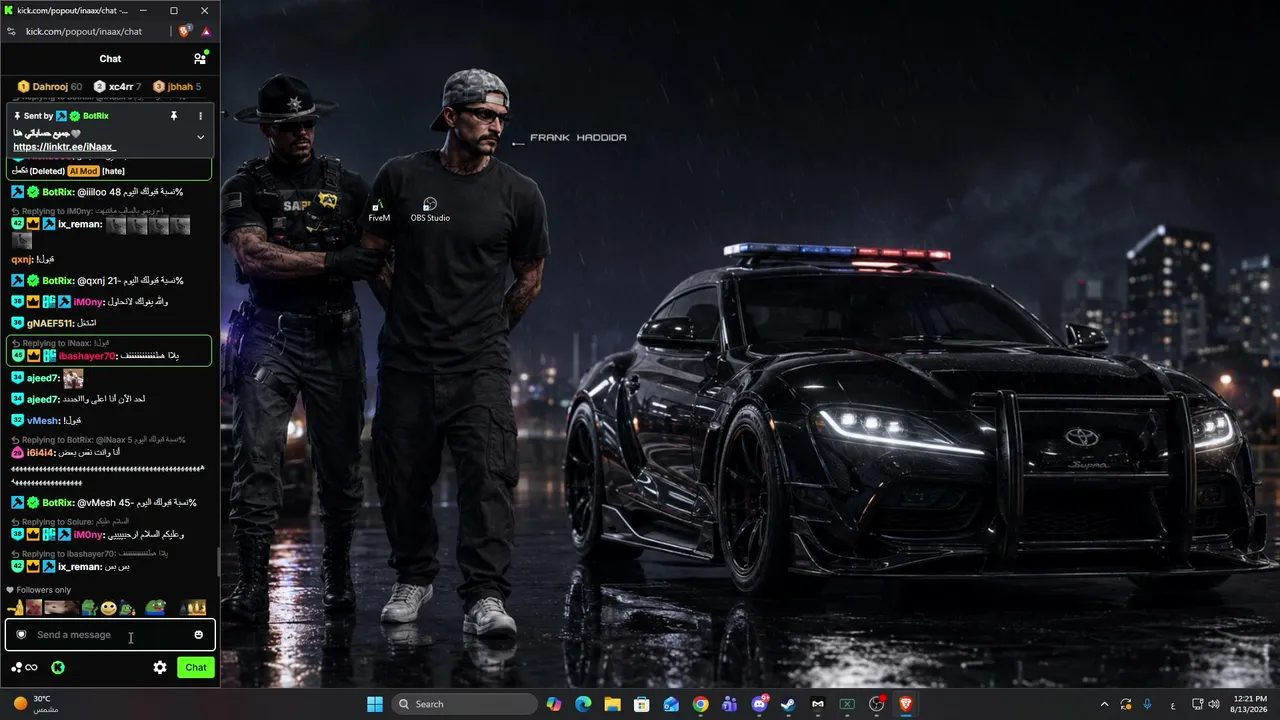This screenshot has width=1280, height=720.
Task: Focus the Send a message field
Action: pos(110,635)
